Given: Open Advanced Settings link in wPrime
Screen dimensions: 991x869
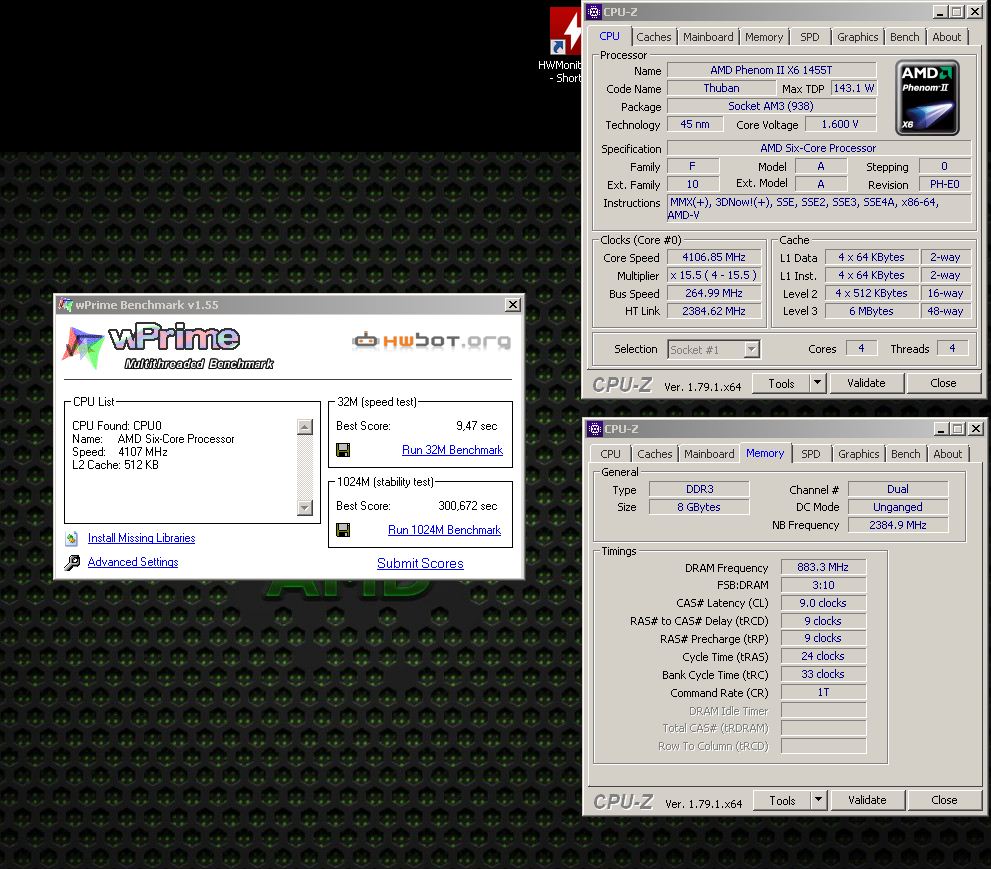Looking at the screenshot, I should (x=133, y=562).
